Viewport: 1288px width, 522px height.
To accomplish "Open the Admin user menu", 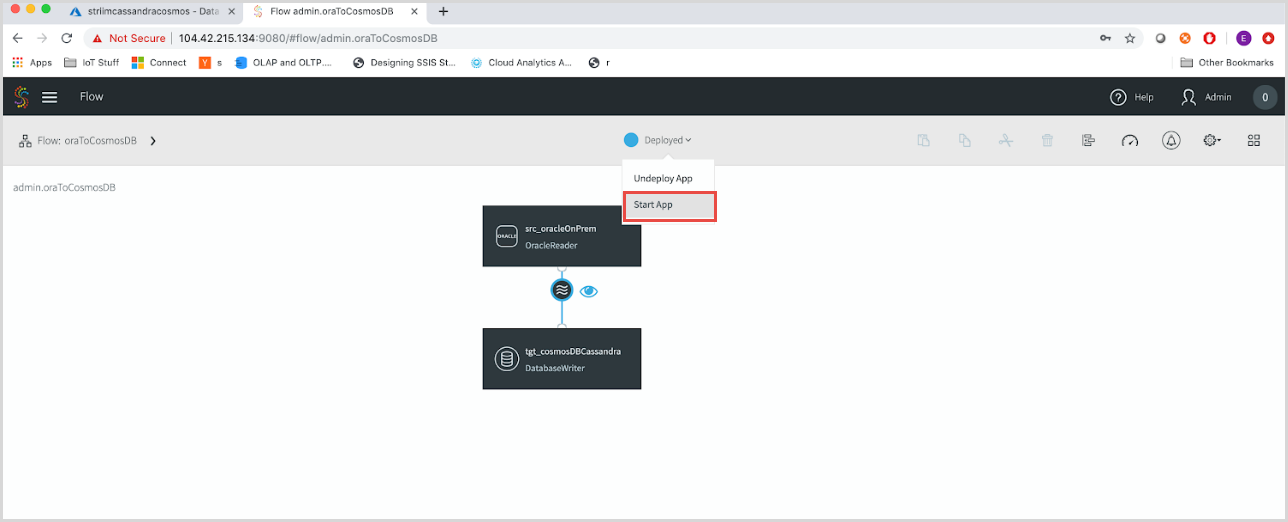I will tap(1206, 97).
